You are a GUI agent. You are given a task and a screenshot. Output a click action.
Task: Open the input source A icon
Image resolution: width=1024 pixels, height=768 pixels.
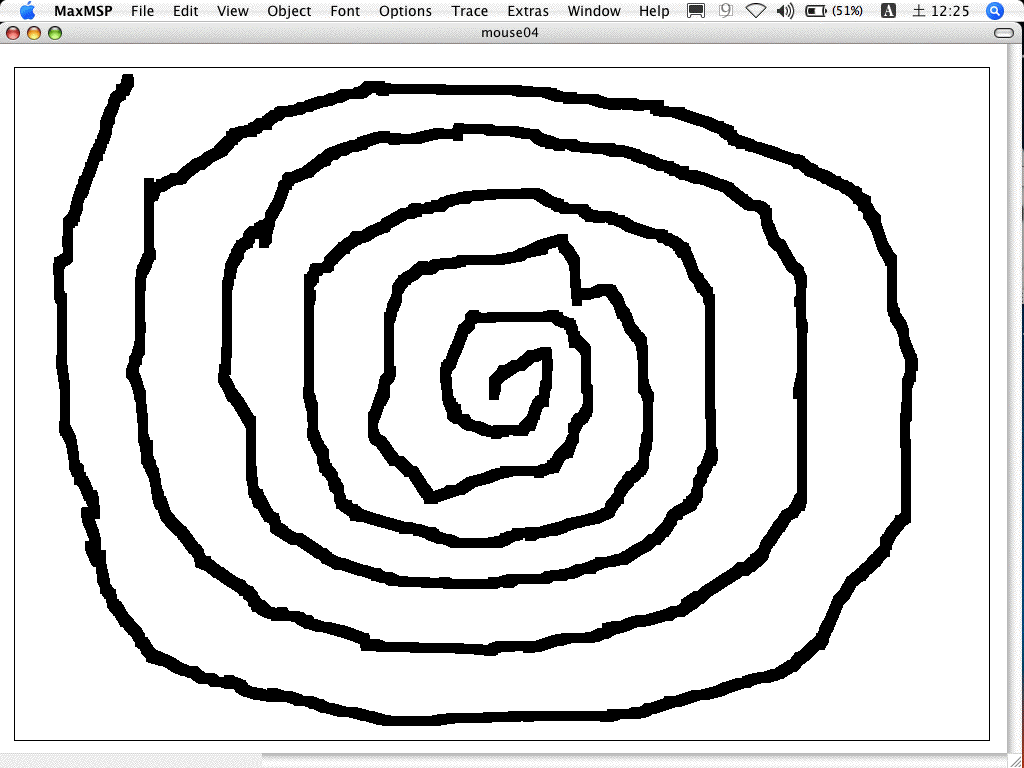coord(888,11)
